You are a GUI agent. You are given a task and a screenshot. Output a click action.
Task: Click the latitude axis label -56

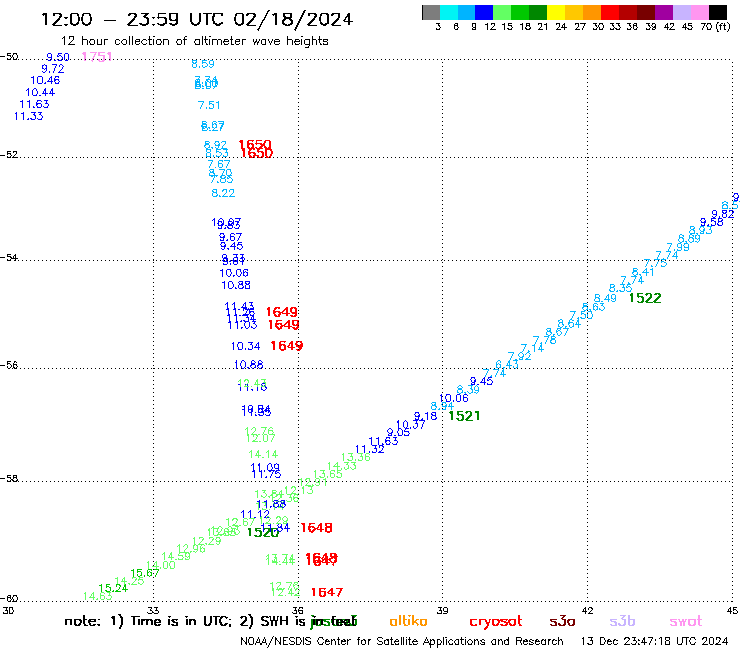pos(9,366)
